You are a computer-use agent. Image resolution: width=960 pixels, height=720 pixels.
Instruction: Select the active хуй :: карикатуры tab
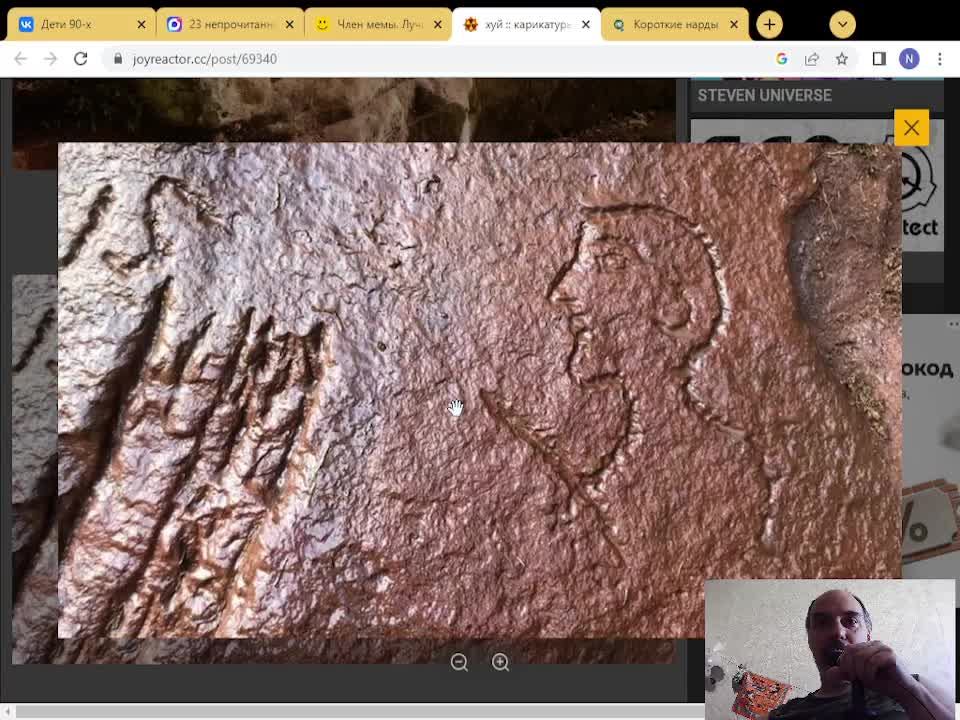[x=526, y=24]
